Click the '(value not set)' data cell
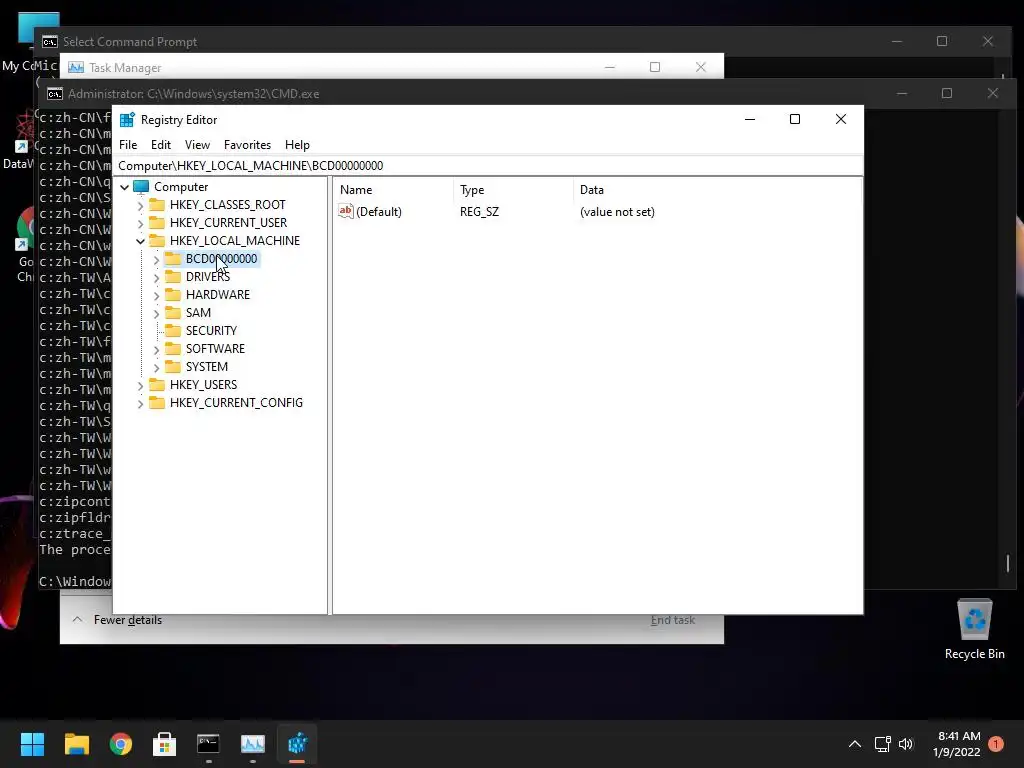 point(617,212)
